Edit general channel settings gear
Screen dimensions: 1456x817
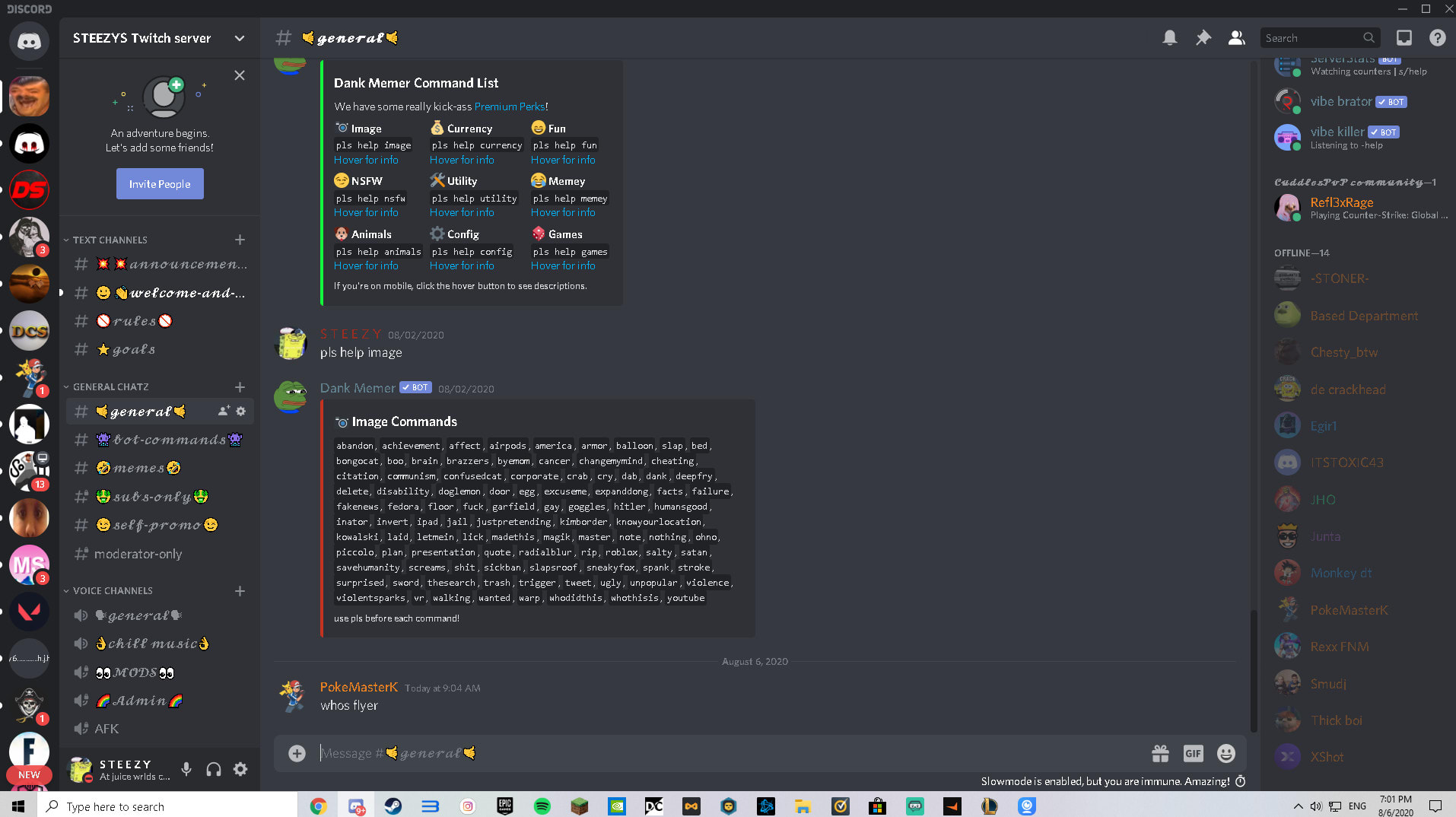(x=241, y=411)
